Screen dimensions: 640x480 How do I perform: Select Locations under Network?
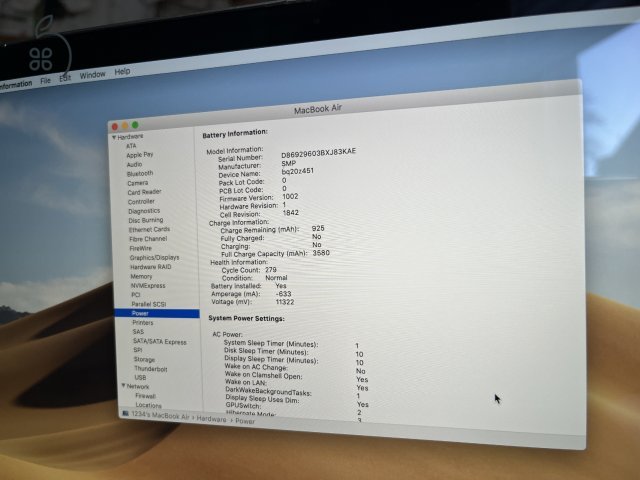coord(148,405)
